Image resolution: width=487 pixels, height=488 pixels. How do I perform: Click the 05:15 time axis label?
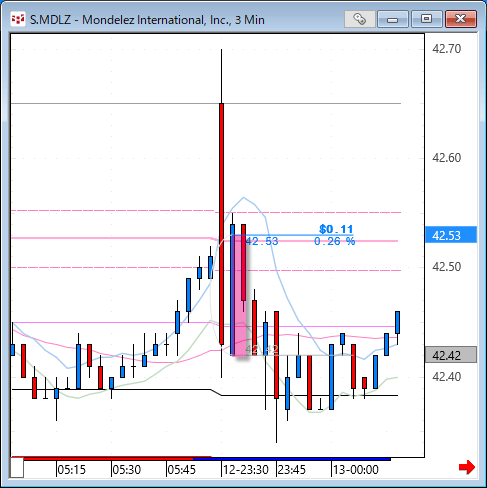pos(72,470)
